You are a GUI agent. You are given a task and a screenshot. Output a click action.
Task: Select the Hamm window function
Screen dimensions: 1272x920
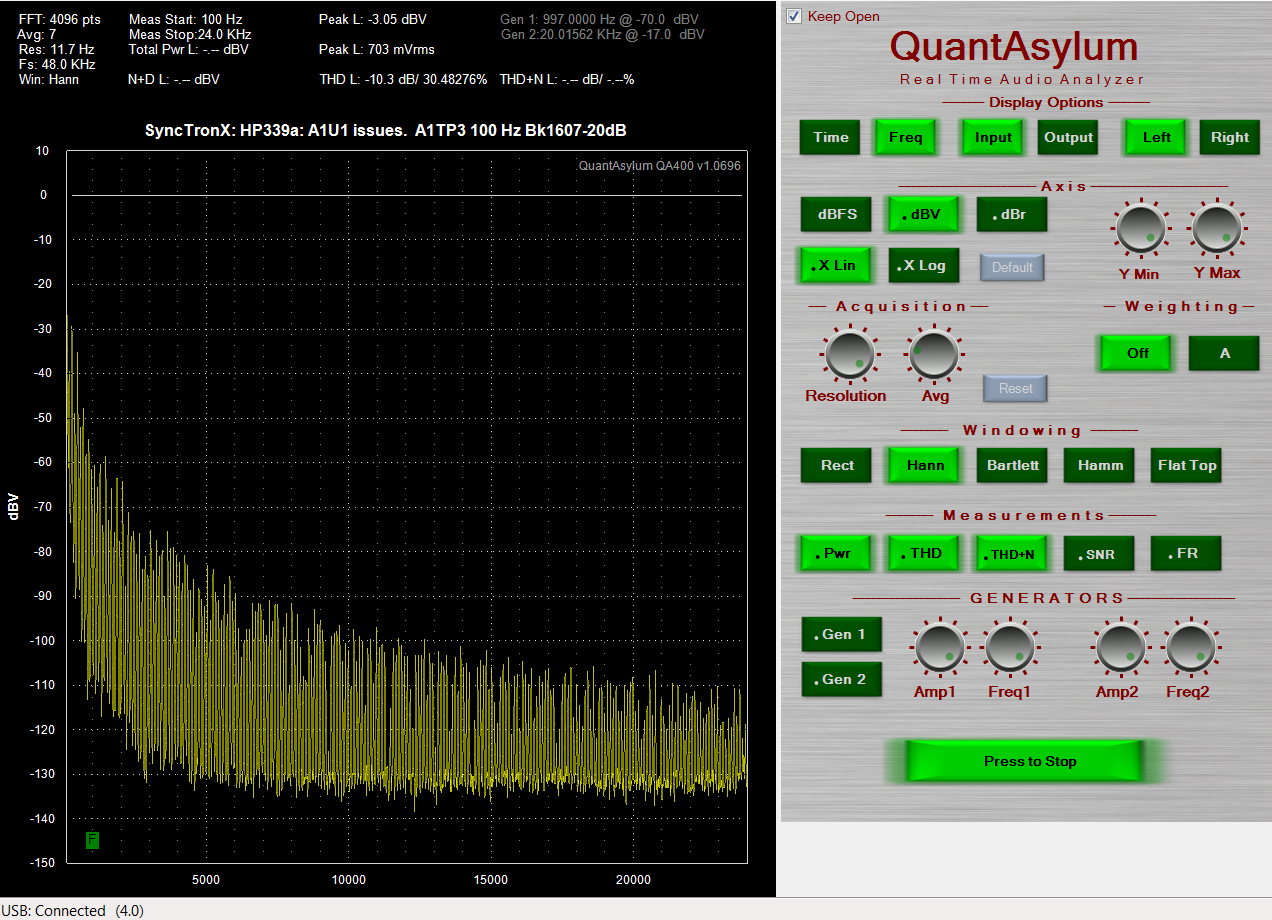coord(1100,465)
